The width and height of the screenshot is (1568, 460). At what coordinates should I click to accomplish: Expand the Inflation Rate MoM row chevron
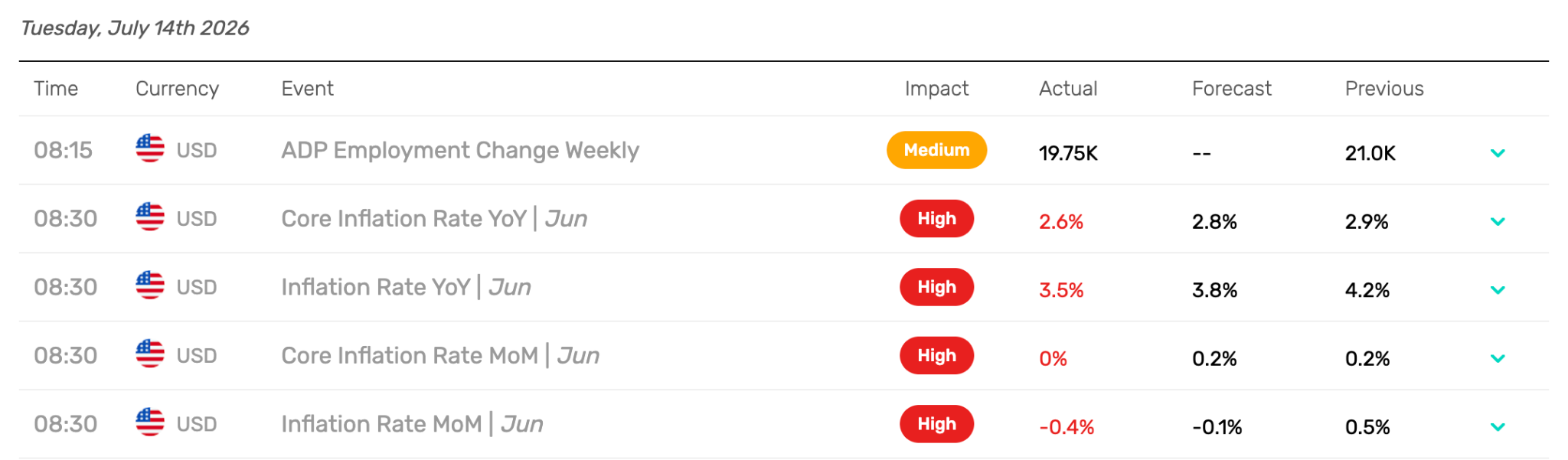(1498, 427)
